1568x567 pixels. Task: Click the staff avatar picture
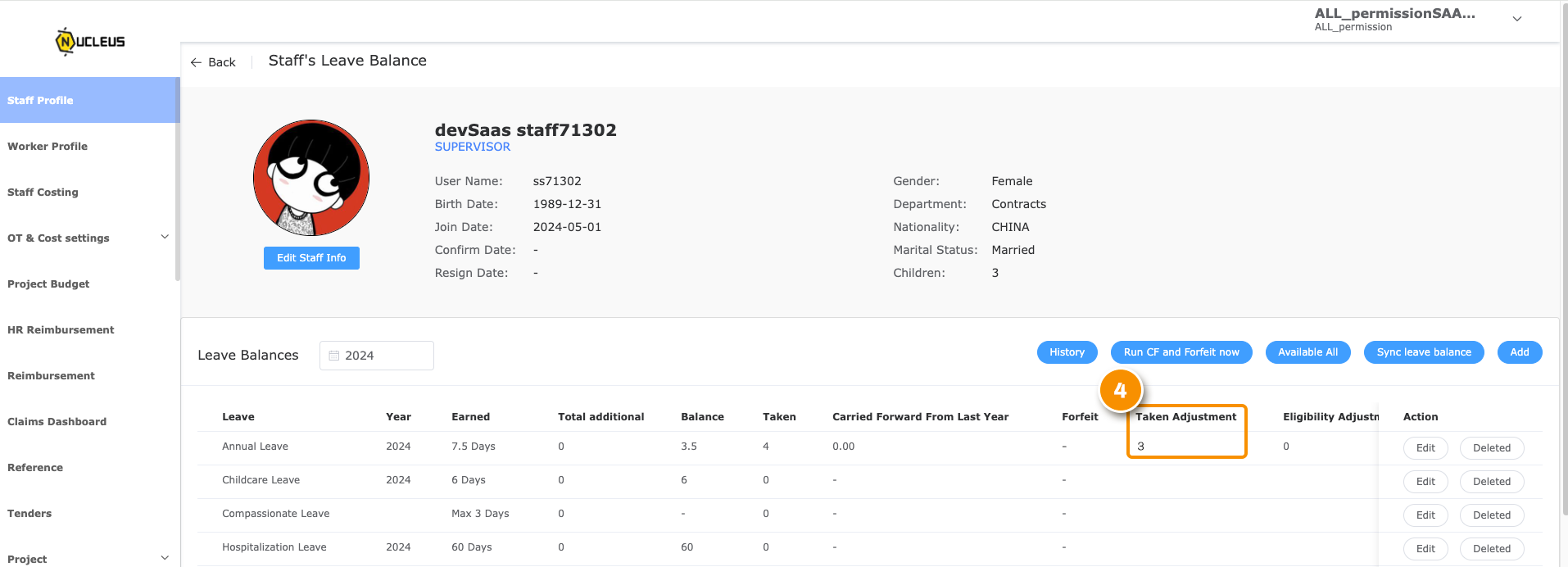point(311,178)
